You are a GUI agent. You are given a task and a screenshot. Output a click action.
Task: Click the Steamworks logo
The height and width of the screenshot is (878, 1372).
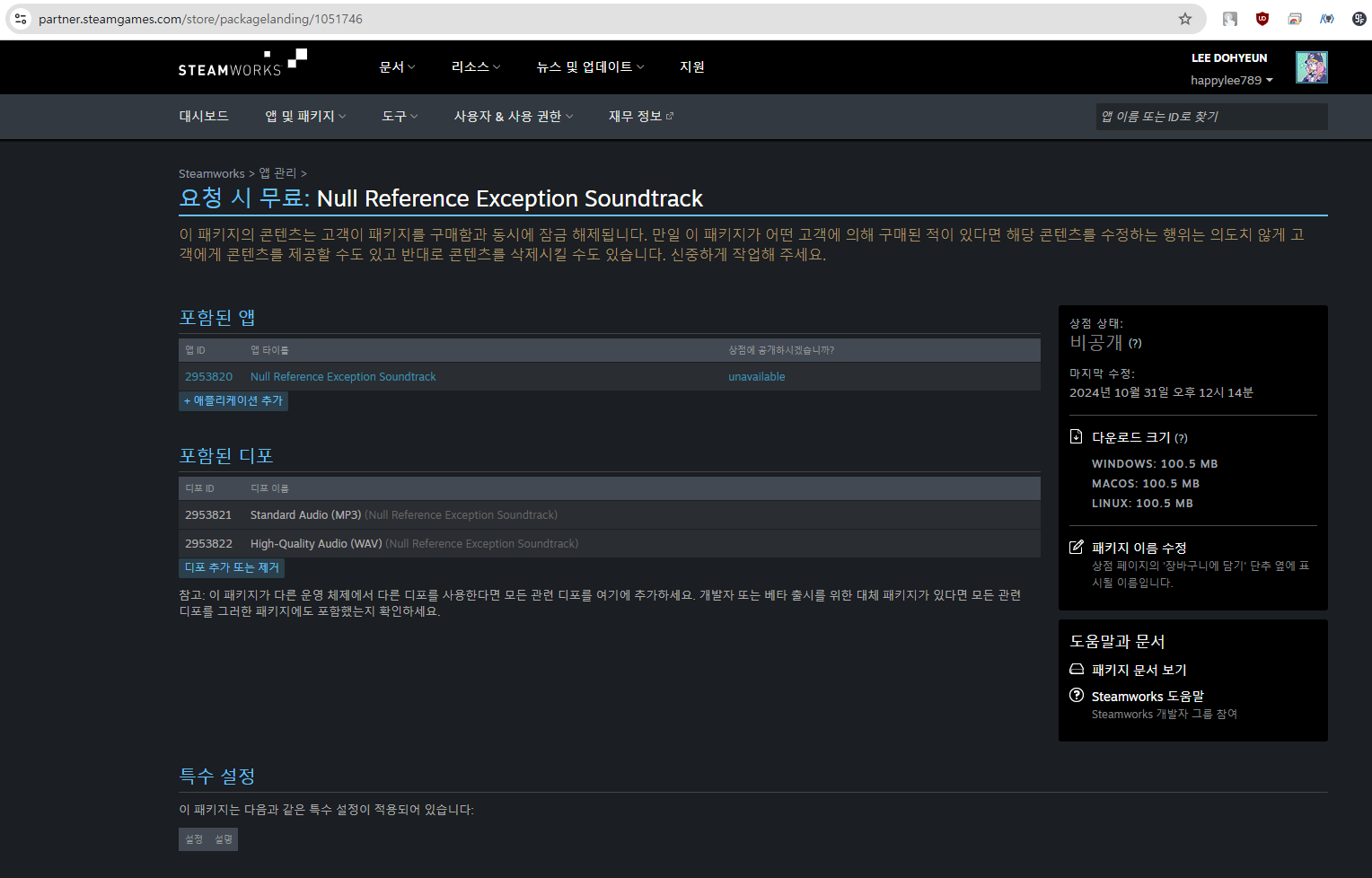[242, 64]
